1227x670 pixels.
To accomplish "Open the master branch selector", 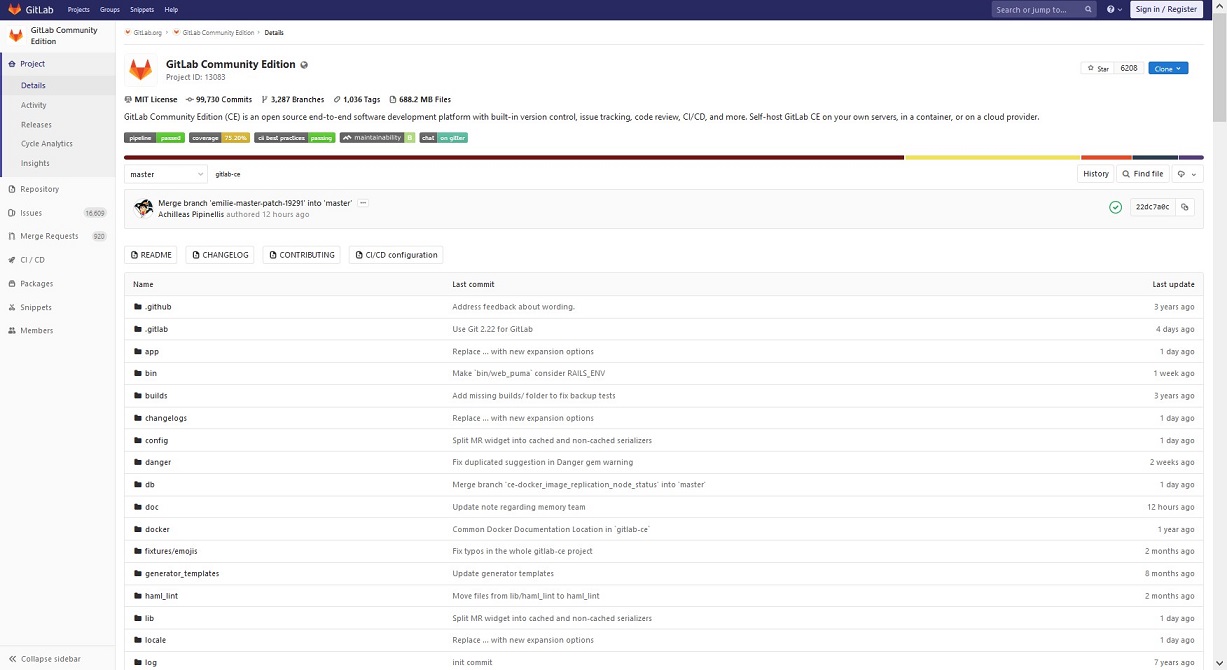I will (165, 173).
